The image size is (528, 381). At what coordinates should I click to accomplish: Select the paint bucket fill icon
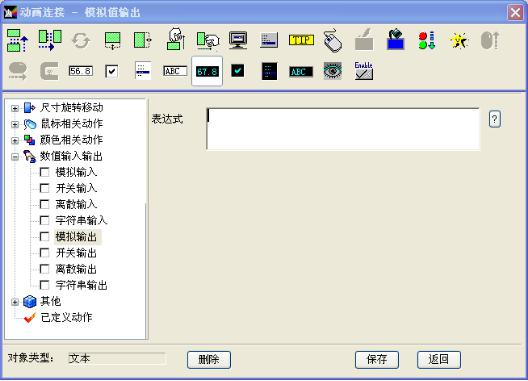pyautogui.click(x=395, y=40)
